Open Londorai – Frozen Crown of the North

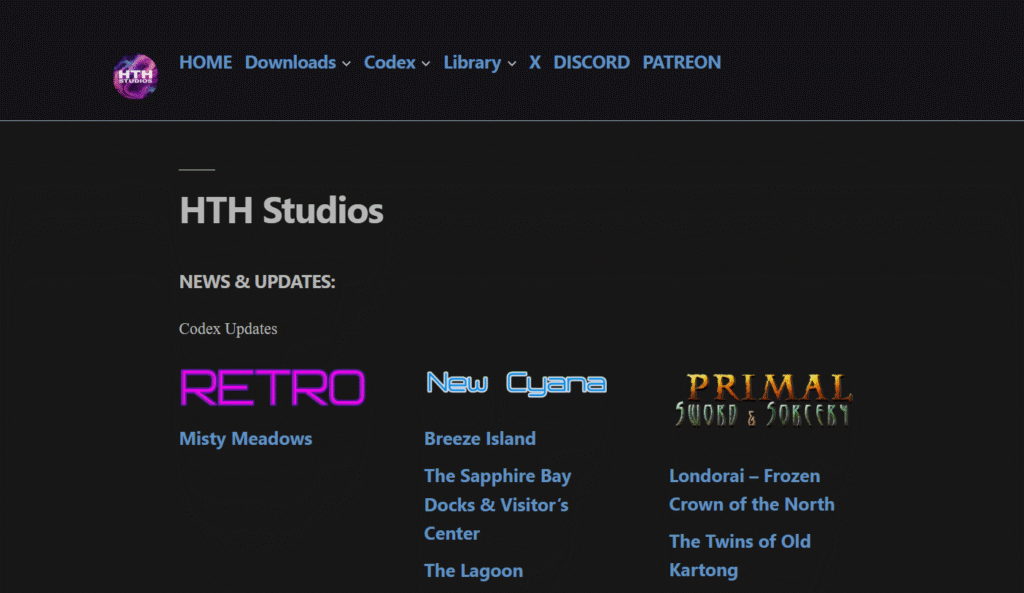point(751,490)
